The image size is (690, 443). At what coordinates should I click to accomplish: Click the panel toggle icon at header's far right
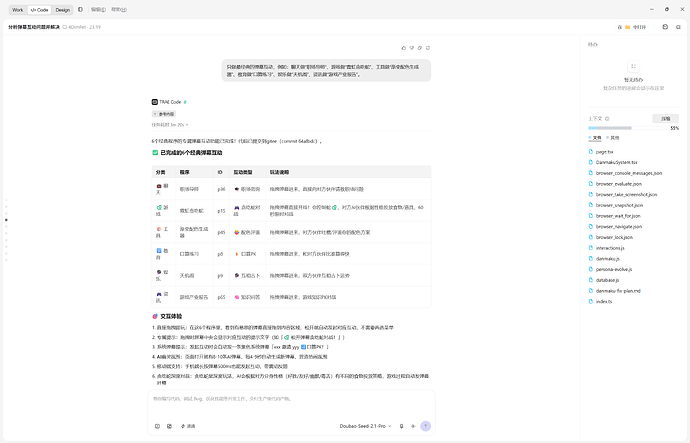(x=678, y=27)
